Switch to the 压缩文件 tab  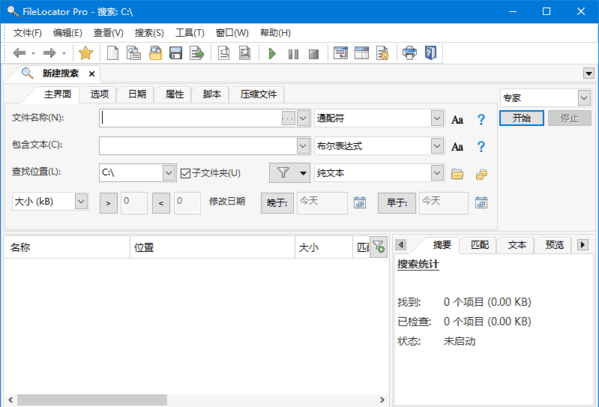258,94
